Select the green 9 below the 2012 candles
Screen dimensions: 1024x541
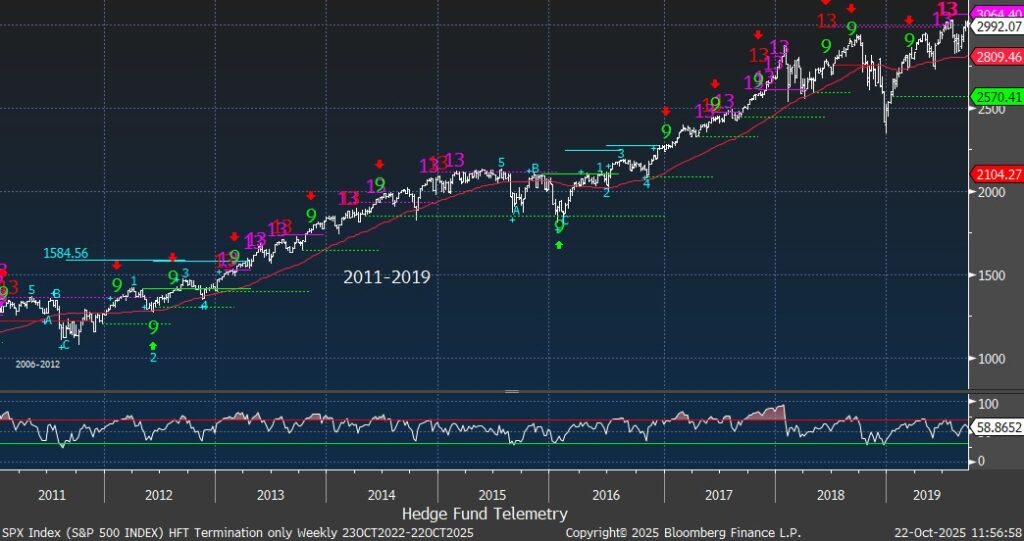[153, 327]
